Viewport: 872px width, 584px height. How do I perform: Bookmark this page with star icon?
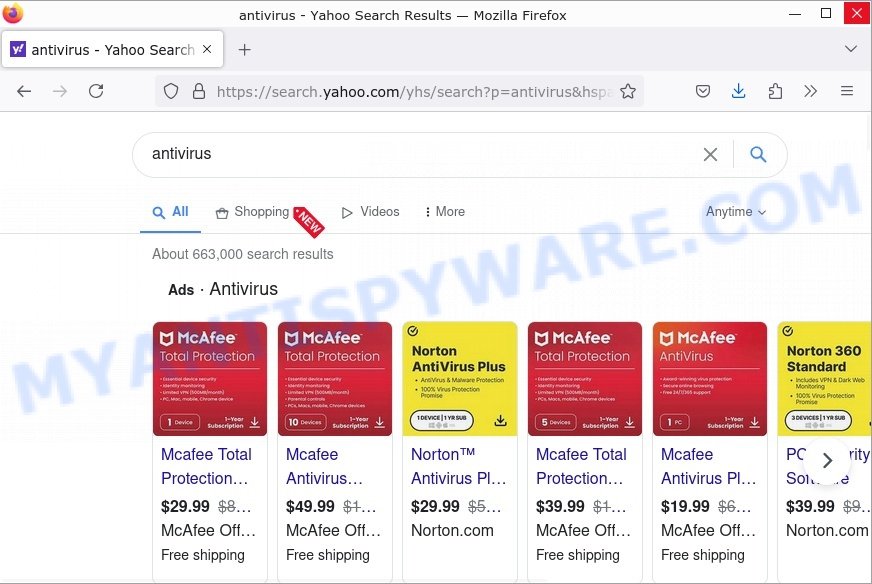628,91
